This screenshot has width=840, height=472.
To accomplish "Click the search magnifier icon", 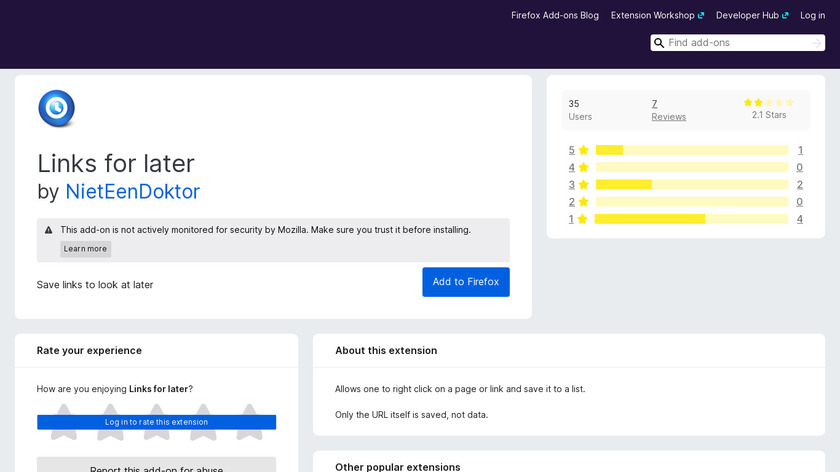I will 659,43.
